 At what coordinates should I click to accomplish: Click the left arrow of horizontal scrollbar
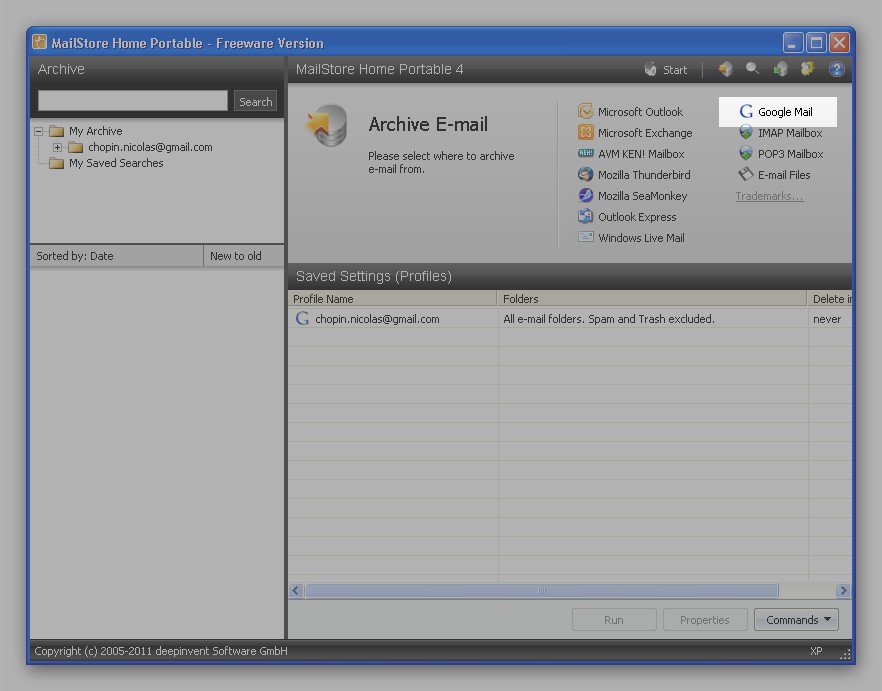point(296,590)
